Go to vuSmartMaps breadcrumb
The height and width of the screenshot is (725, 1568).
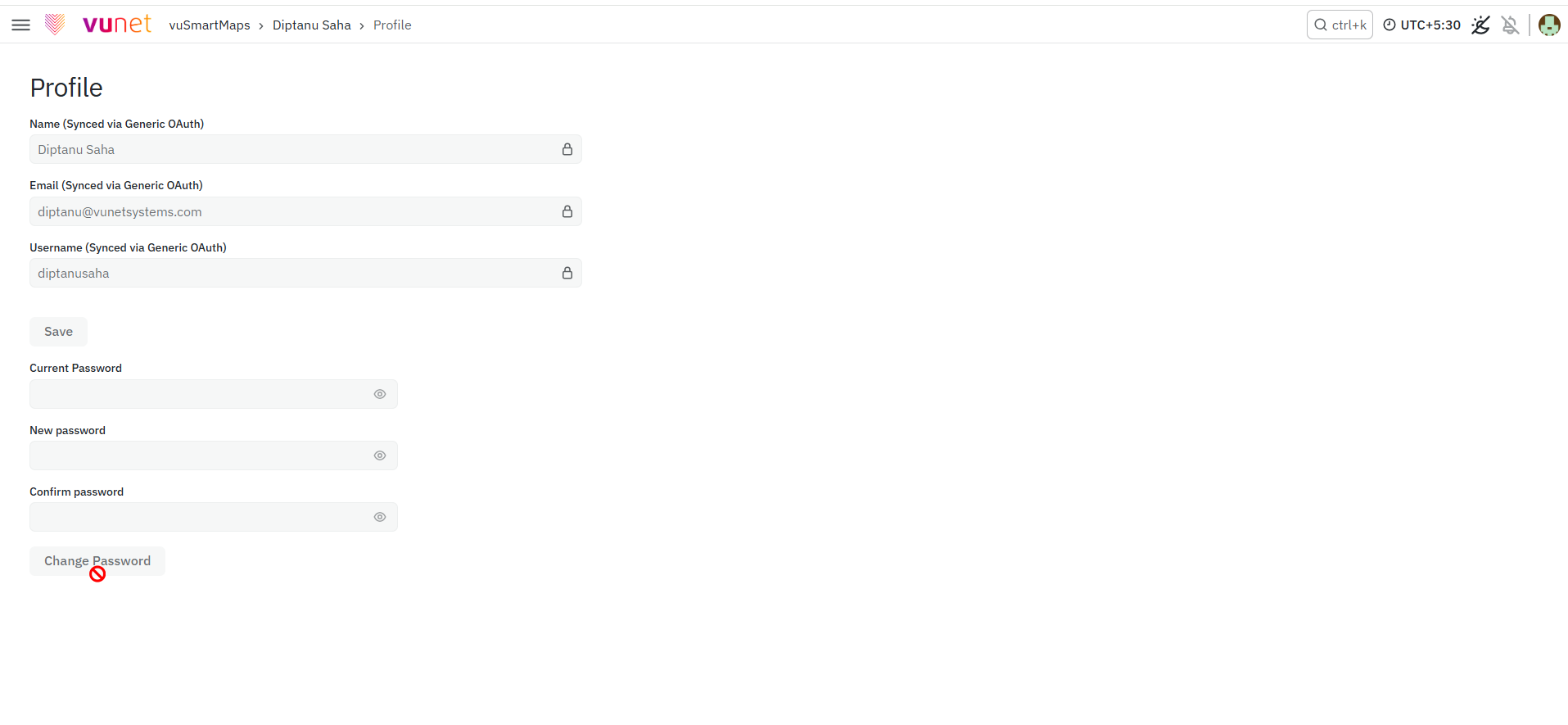click(210, 25)
